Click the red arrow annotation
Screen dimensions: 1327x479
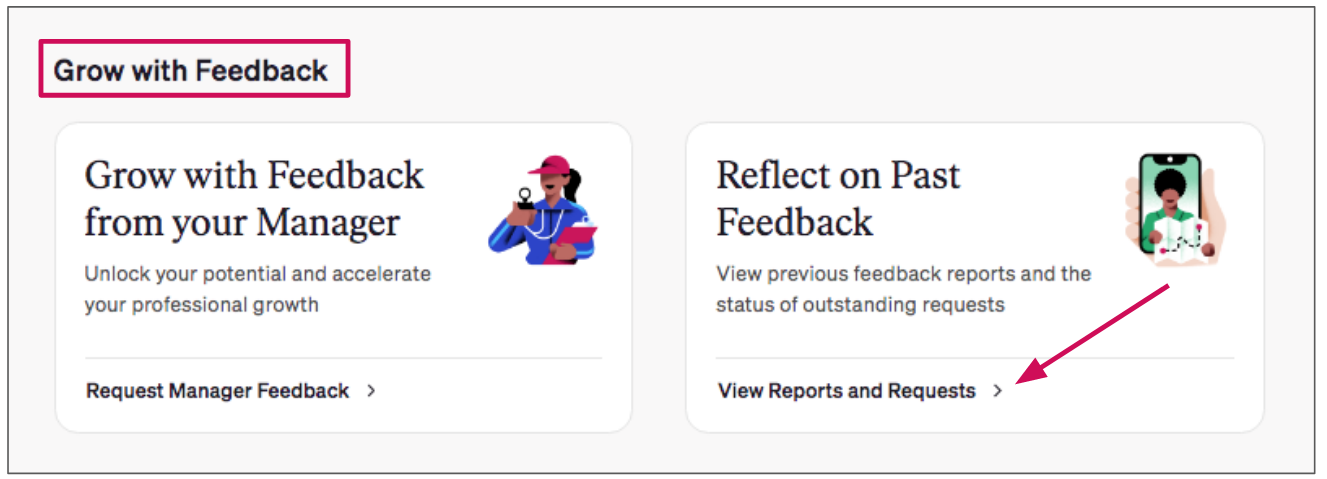[1092, 333]
